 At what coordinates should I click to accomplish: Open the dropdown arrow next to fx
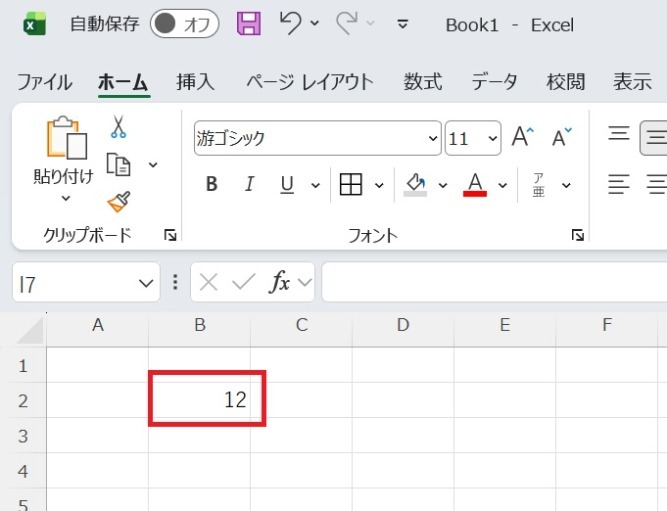[x=305, y=282]
